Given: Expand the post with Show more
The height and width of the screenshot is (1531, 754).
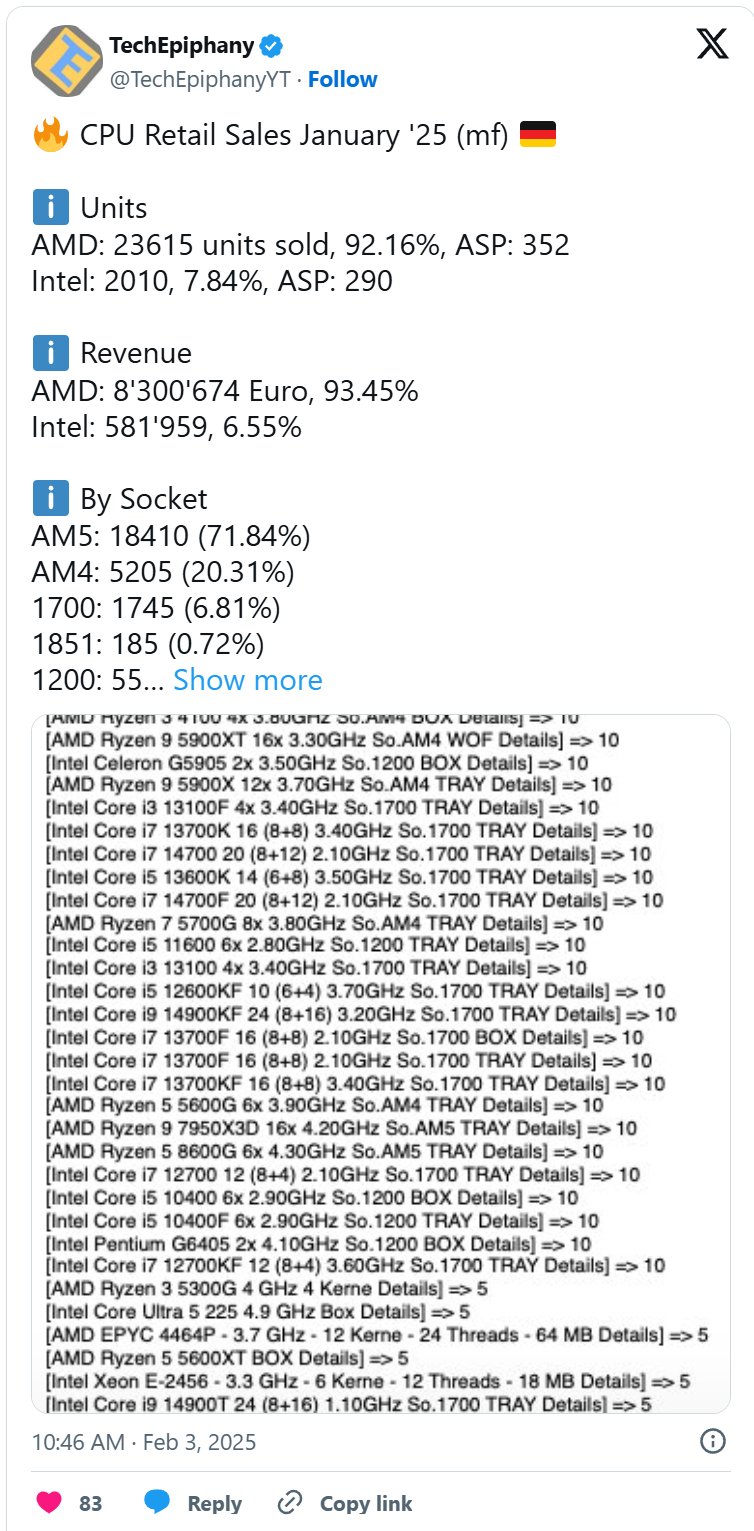Looking at the screenshot, I should tap(248, 680).
